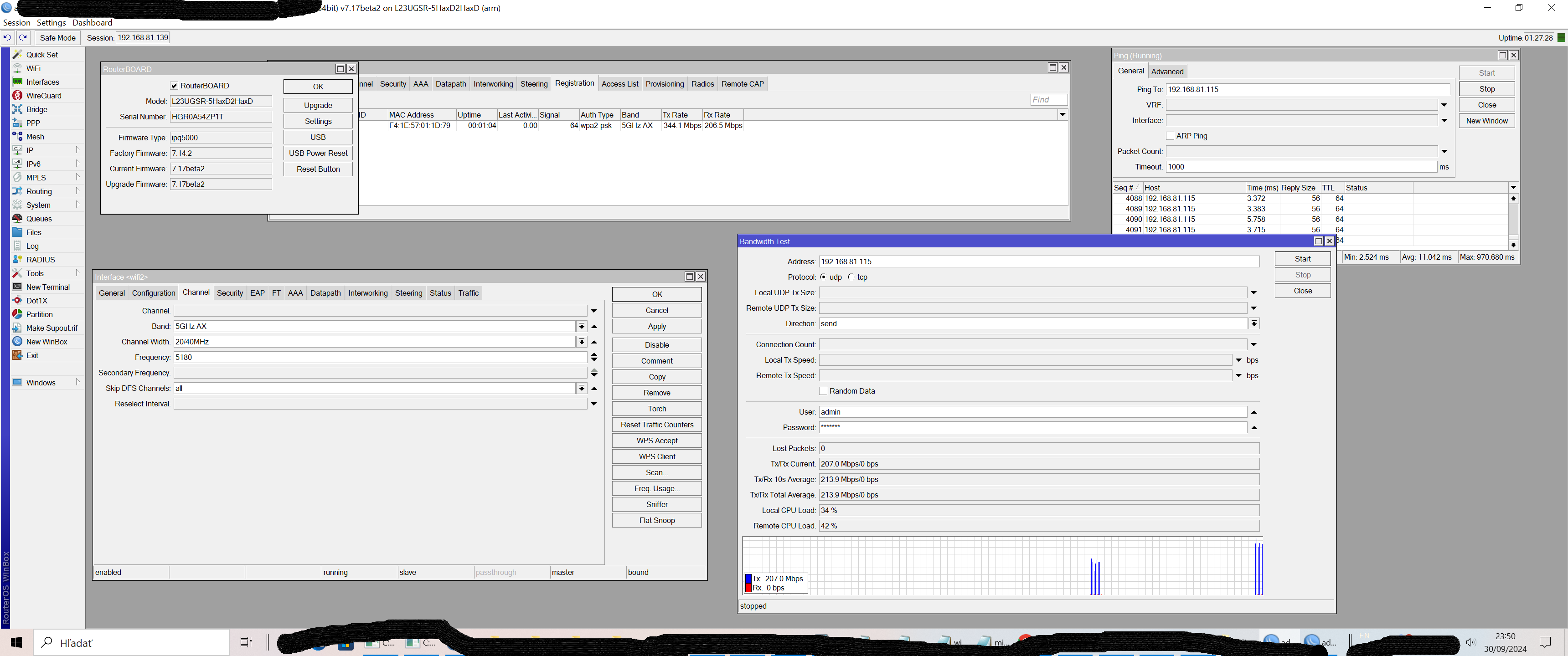
Task: Click the Make Supout.rif icon
Action: click(x=17, y=328)
